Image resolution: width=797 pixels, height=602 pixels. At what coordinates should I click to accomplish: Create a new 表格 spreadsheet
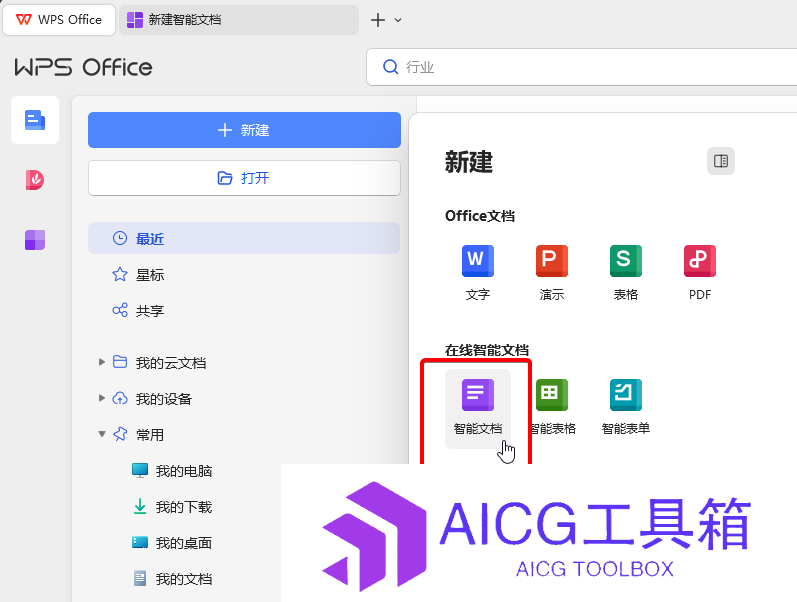point(626,273)
